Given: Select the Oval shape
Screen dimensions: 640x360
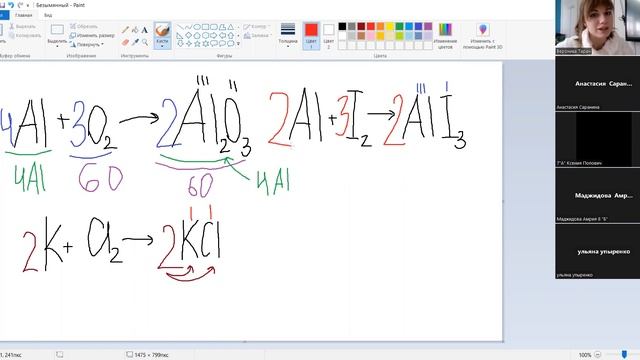Looking at the screenshot, I should pos(197,27).
